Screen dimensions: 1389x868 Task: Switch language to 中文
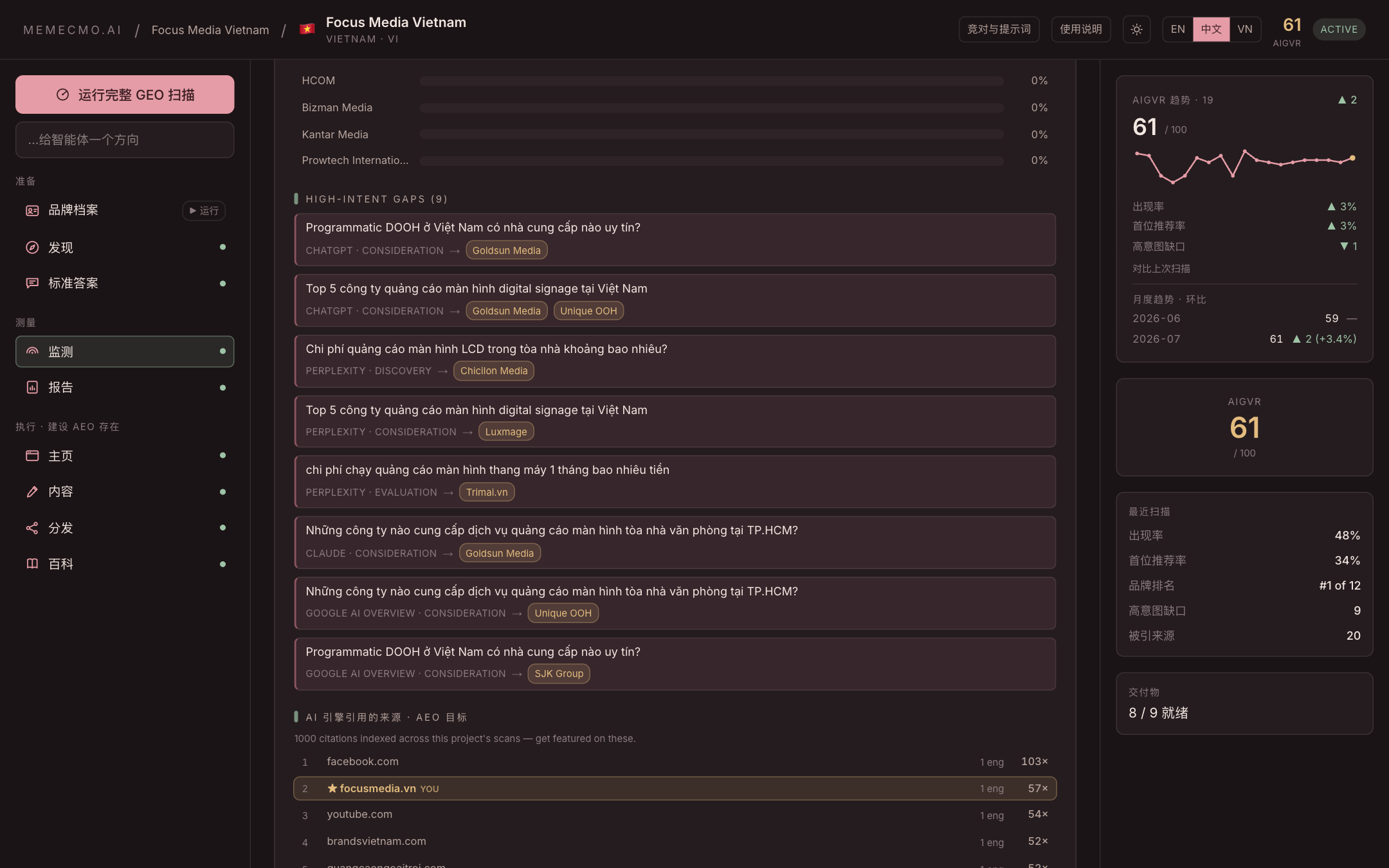(1211, 30)
